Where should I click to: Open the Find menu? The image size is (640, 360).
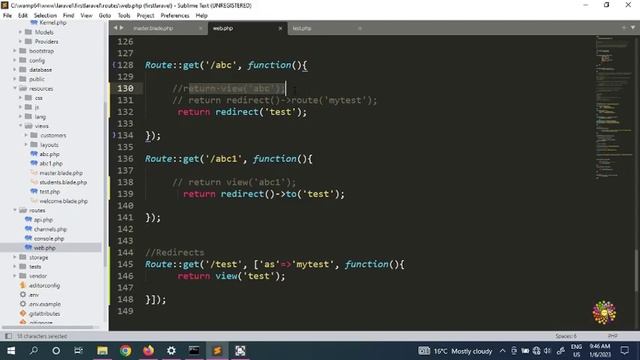[x=69, y=16]
